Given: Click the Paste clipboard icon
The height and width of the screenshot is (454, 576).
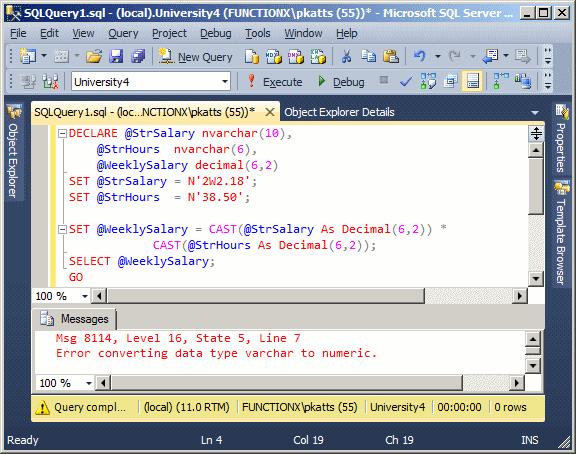Looking at the screenshot, I should (390, 57).
